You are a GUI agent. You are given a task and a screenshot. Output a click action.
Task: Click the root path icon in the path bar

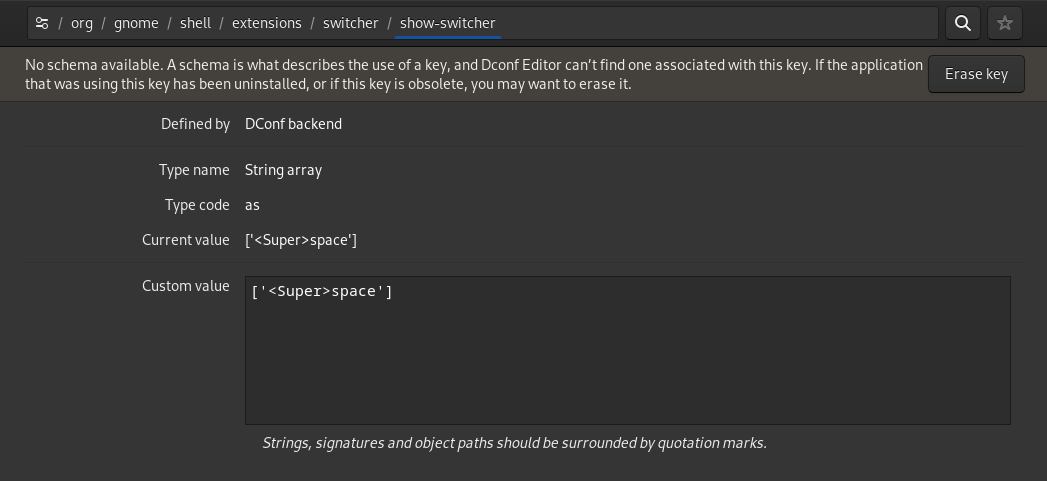click(x=42, y=23)
